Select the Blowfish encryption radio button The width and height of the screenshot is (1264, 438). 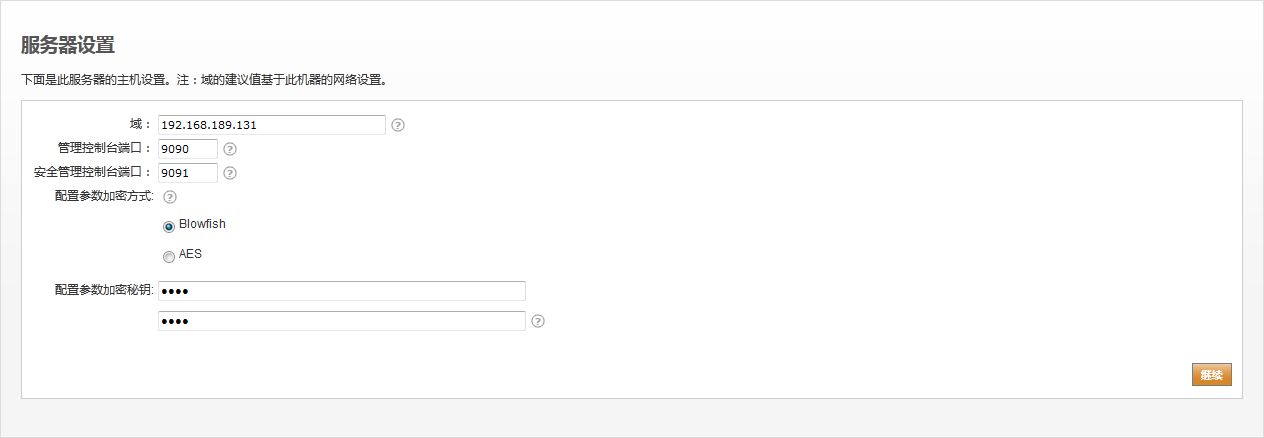[x=169, y=226]
